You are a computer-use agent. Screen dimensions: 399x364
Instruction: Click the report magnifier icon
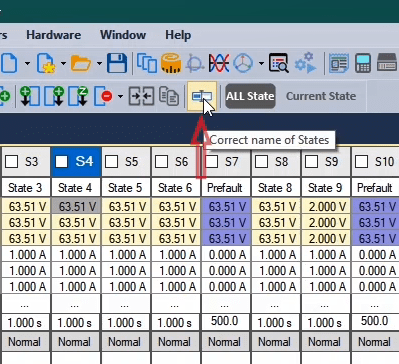pos(278,63)
